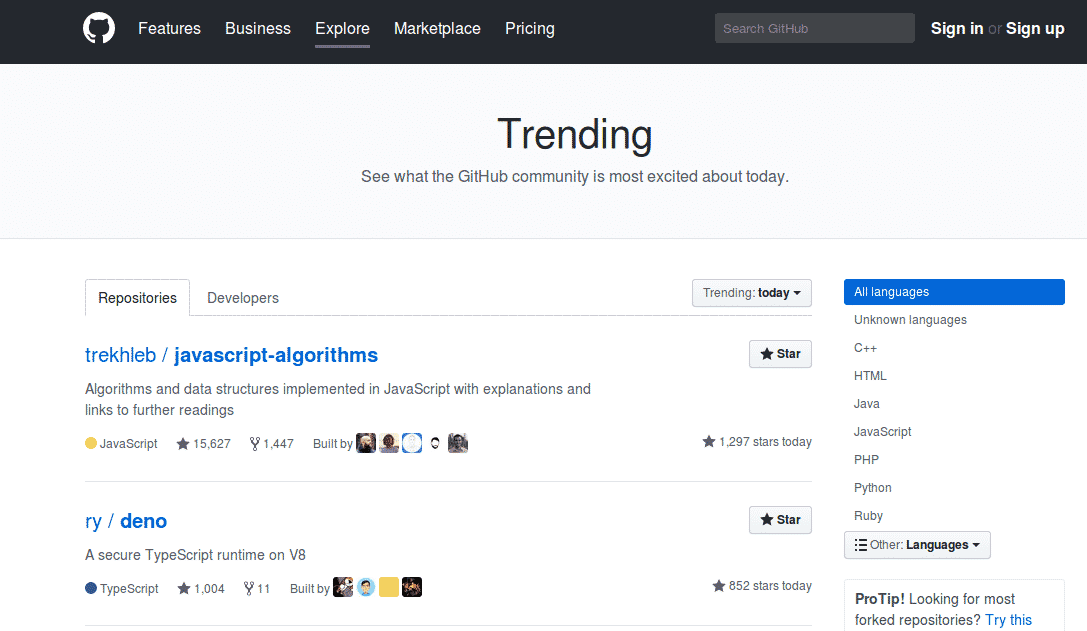Open Business in the top navigation
This screenshot has width=1087, height=631.
click(x=258, y=28)
